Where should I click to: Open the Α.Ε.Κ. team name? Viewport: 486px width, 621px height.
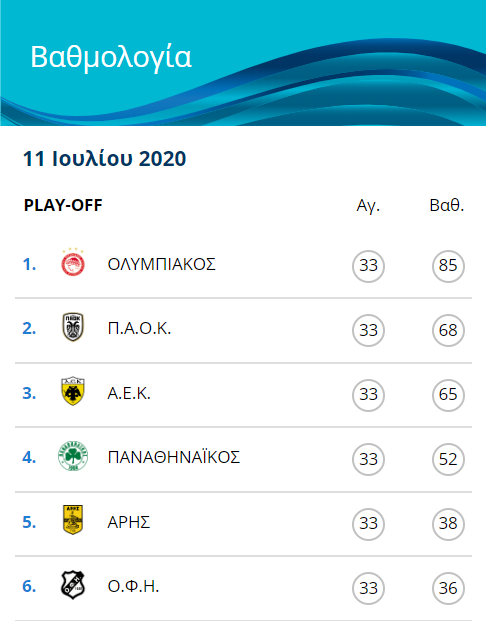[x=129, y=393]
